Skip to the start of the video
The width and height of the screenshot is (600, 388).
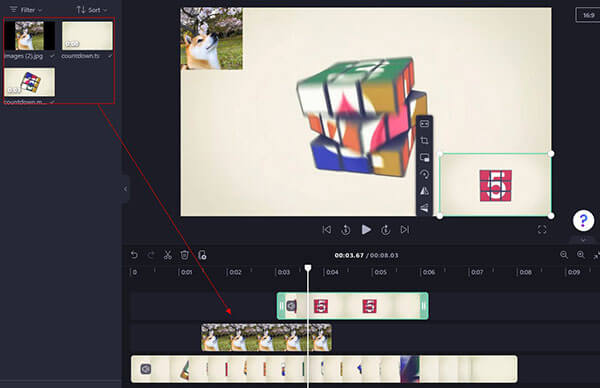[x=326, y=230]
